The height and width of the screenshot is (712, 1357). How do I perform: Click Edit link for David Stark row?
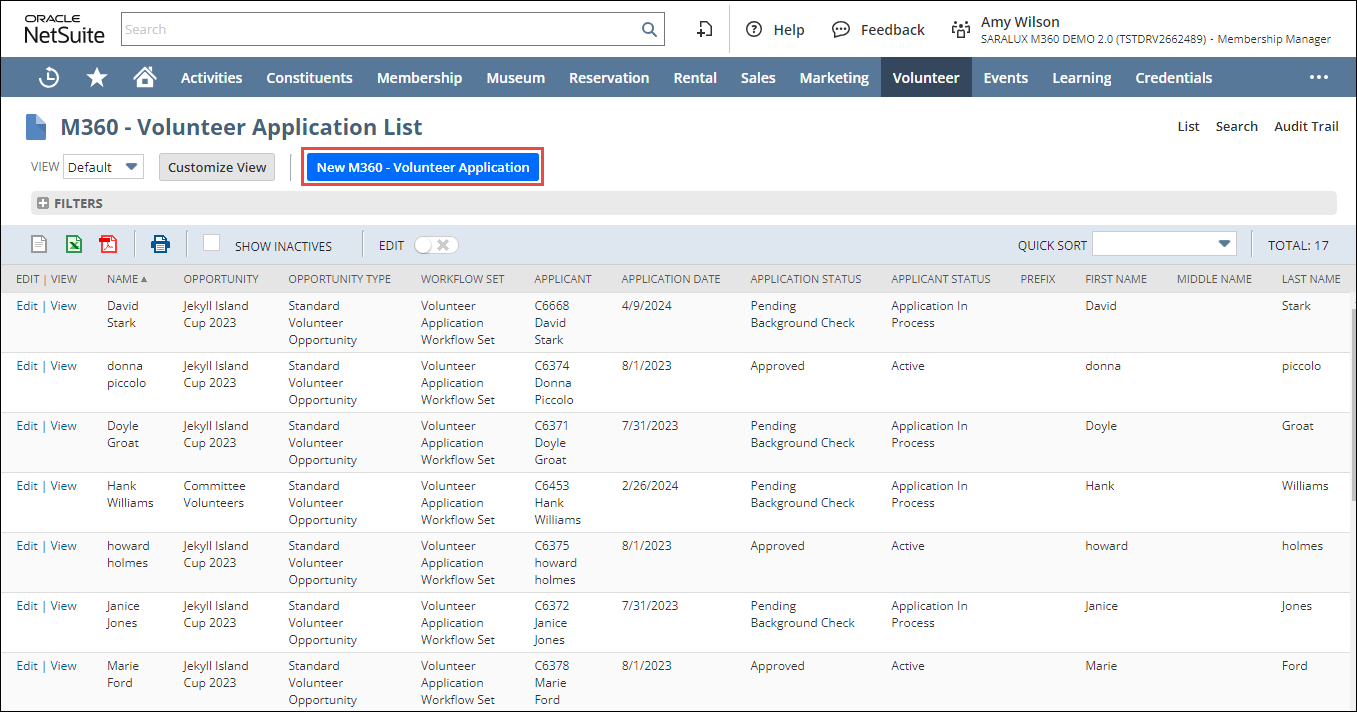pyautogui.click(x=27, y=306)
